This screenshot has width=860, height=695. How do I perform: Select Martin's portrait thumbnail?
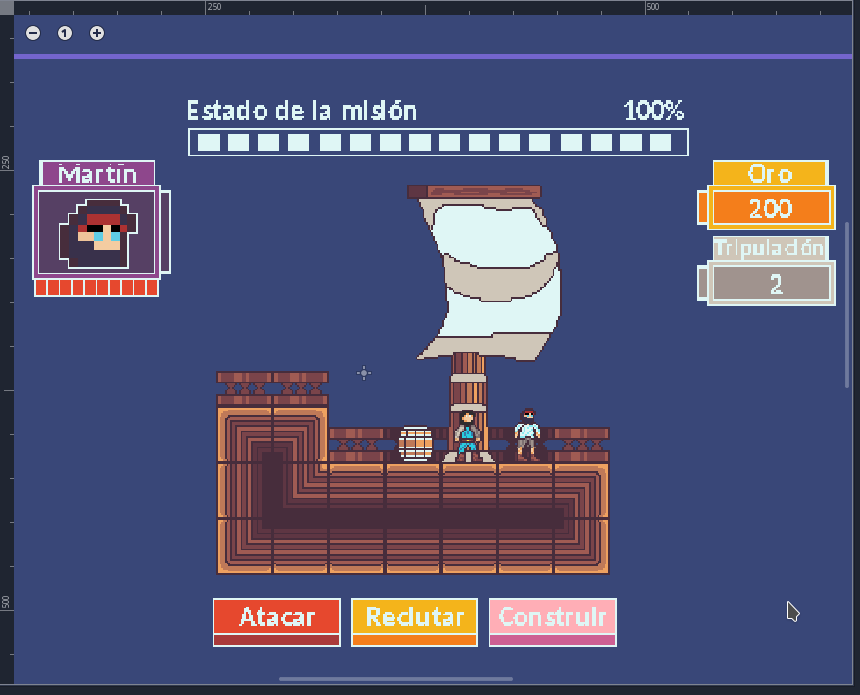(x=97, y=232)
